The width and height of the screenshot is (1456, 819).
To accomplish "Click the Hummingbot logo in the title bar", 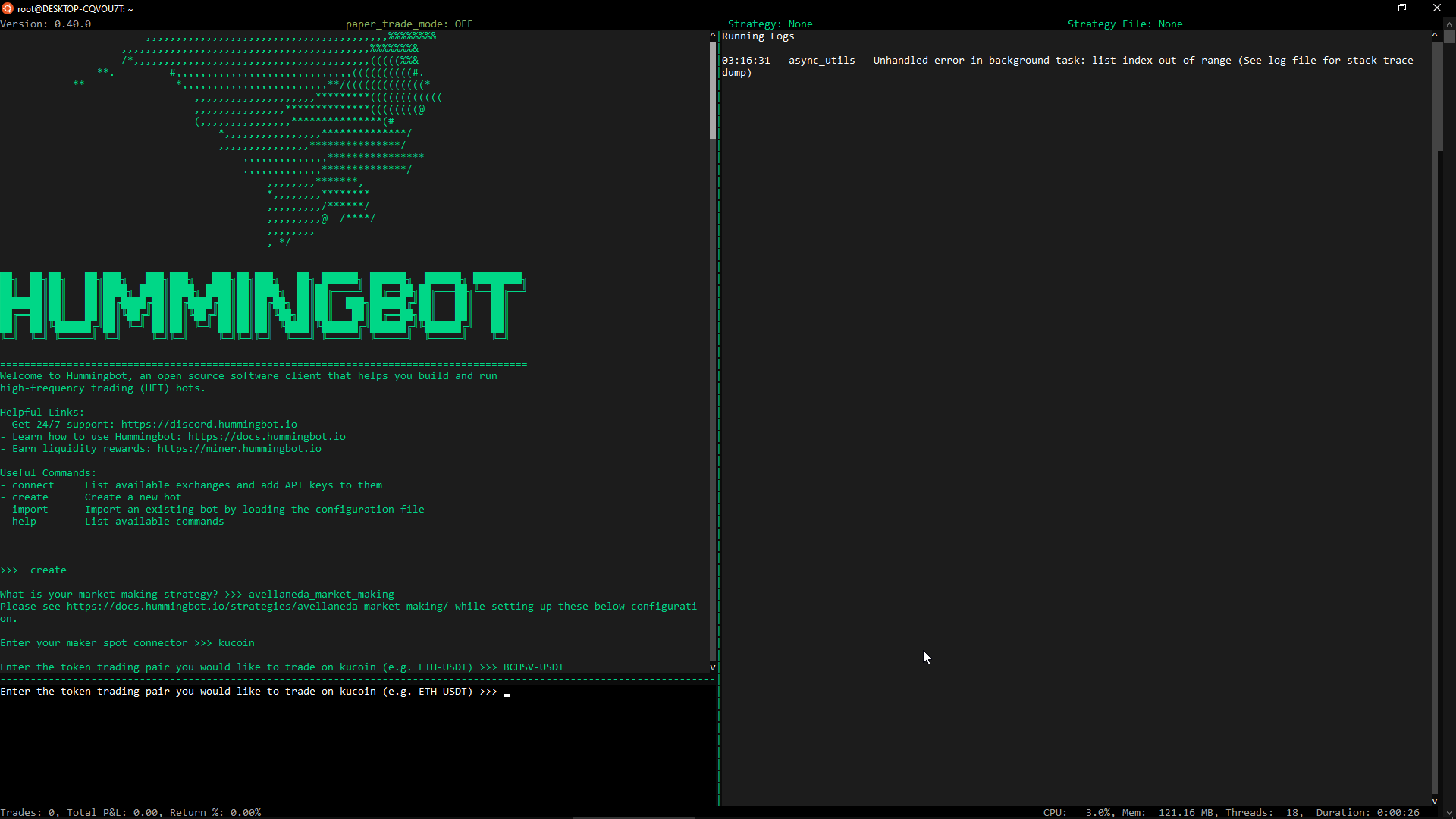I will click(x=7, y=8).
